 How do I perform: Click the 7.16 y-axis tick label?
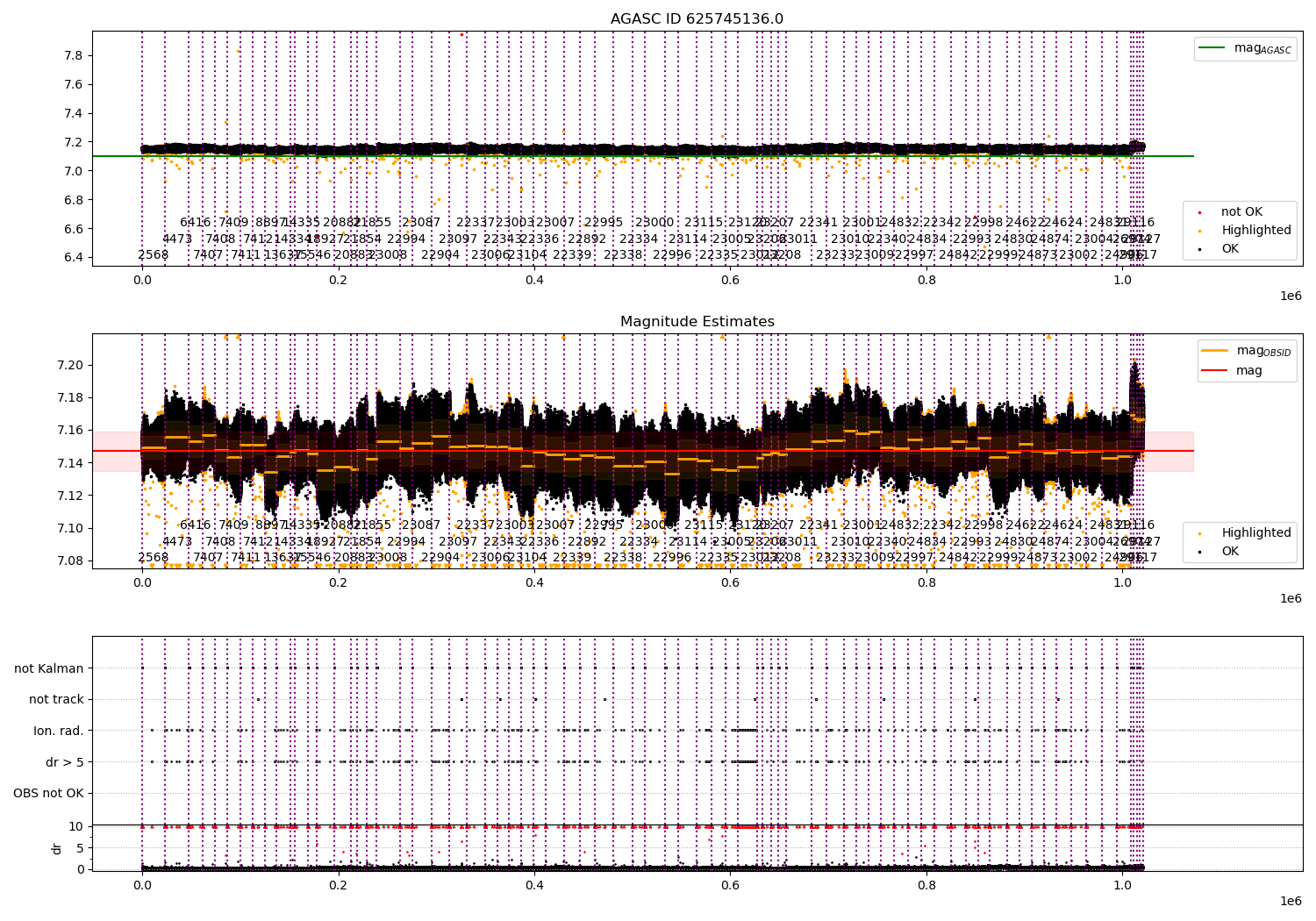(70, 430)
